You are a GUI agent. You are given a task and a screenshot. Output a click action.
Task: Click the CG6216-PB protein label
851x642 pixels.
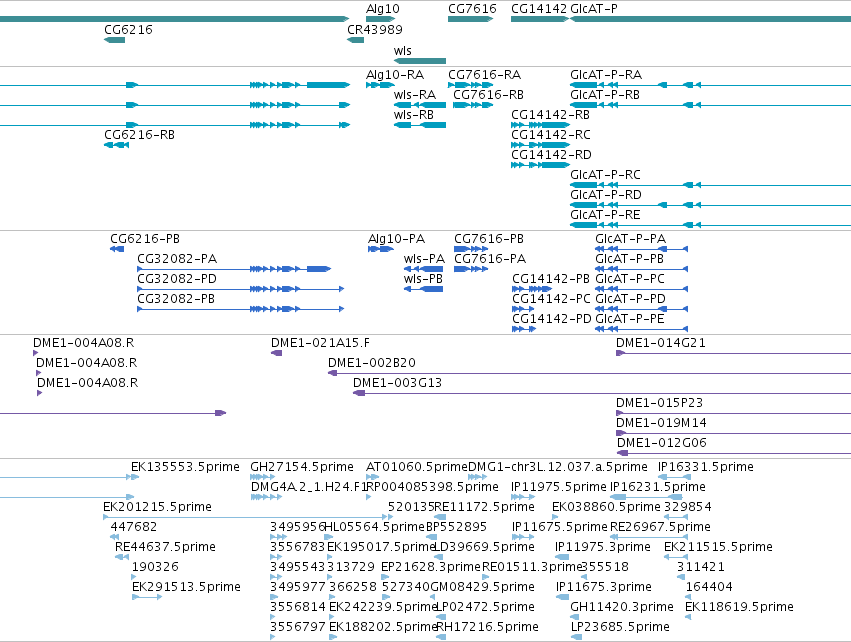click(145, 239)
